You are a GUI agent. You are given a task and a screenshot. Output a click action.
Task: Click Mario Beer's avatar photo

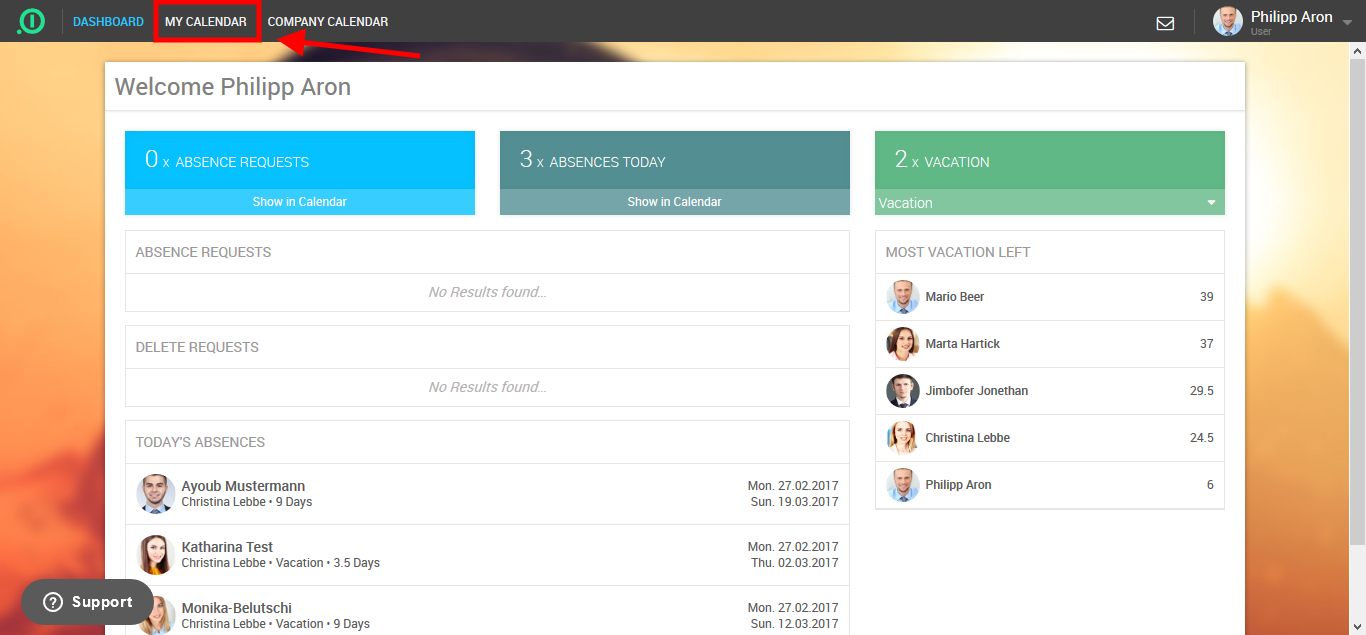[x=902, y=297]
